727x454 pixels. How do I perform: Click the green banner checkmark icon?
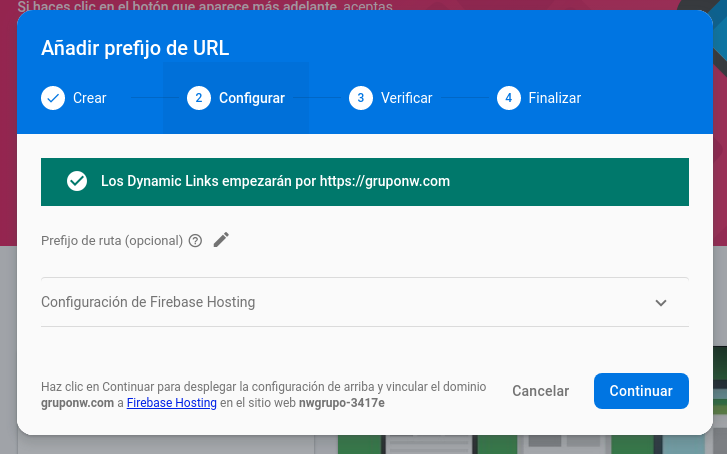click(77, 181)
